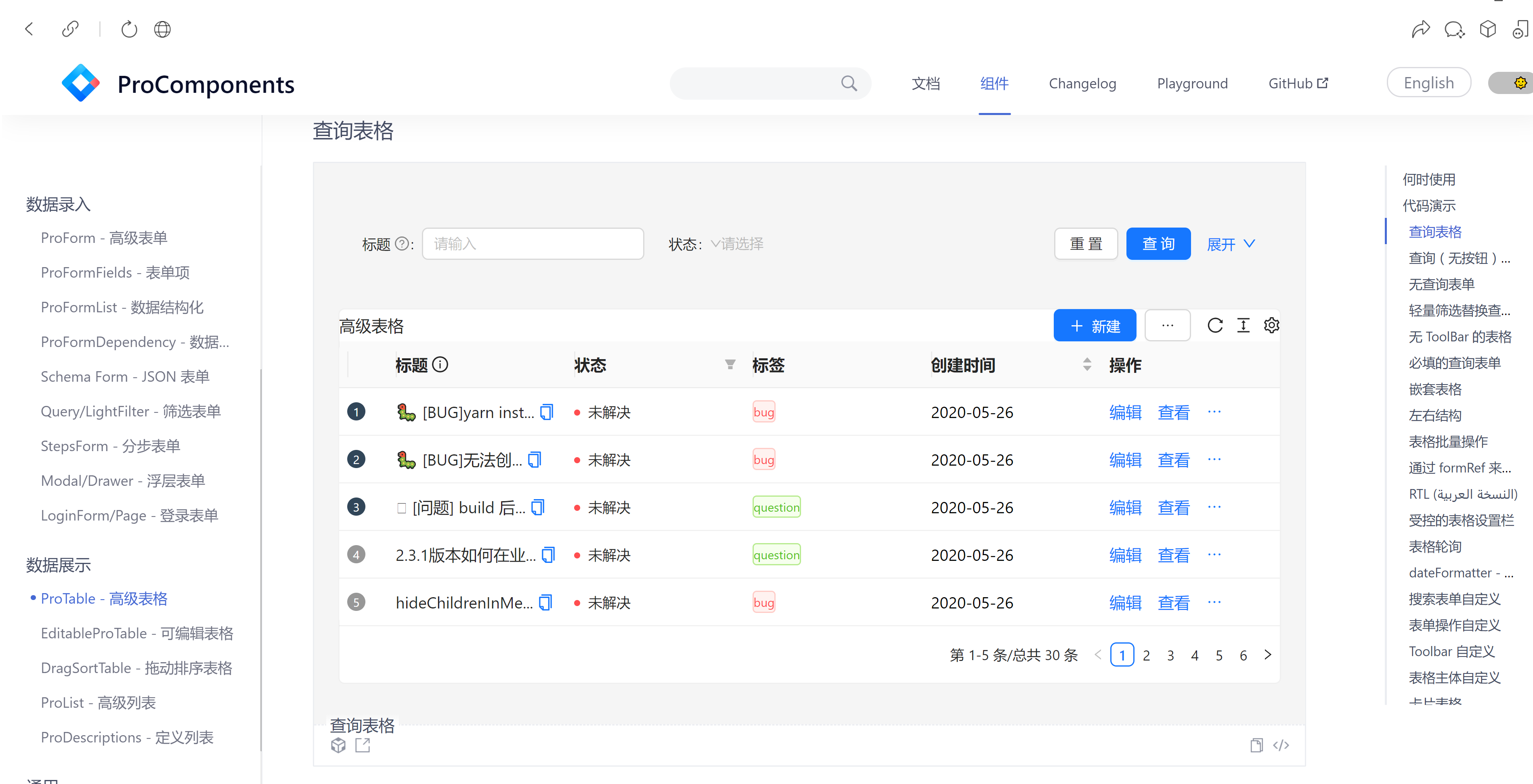This screenshot has width=1533, height=784.
Task: Open table density setting icon
Action: coord(1243,325)
